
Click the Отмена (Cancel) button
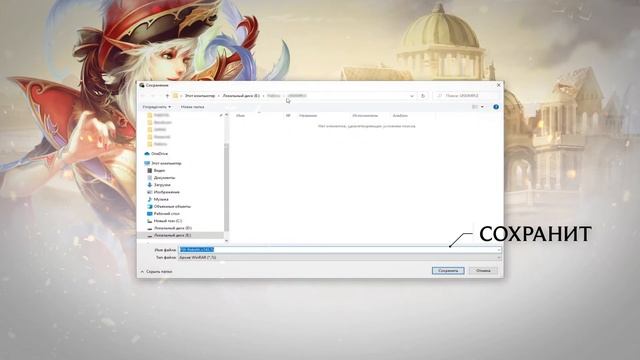click(x=483, y=271)
